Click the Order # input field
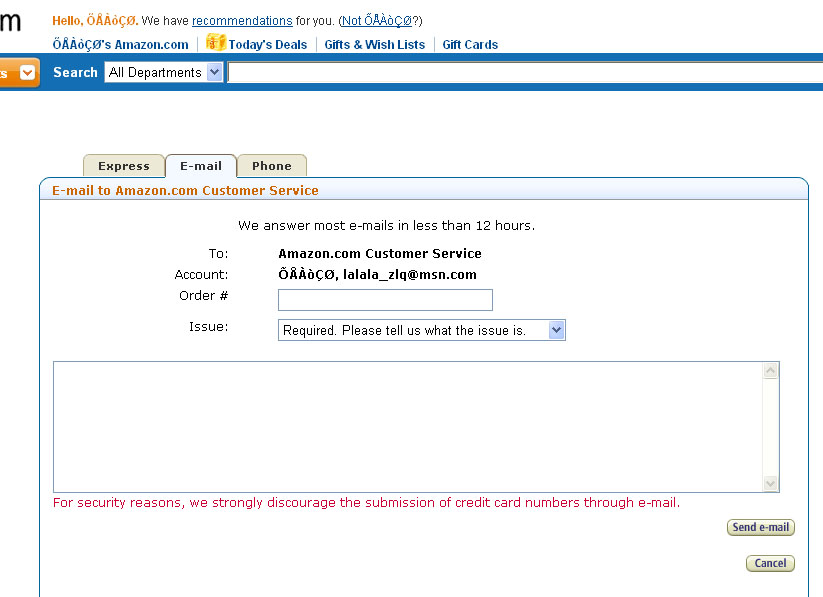 pos(385,300)
